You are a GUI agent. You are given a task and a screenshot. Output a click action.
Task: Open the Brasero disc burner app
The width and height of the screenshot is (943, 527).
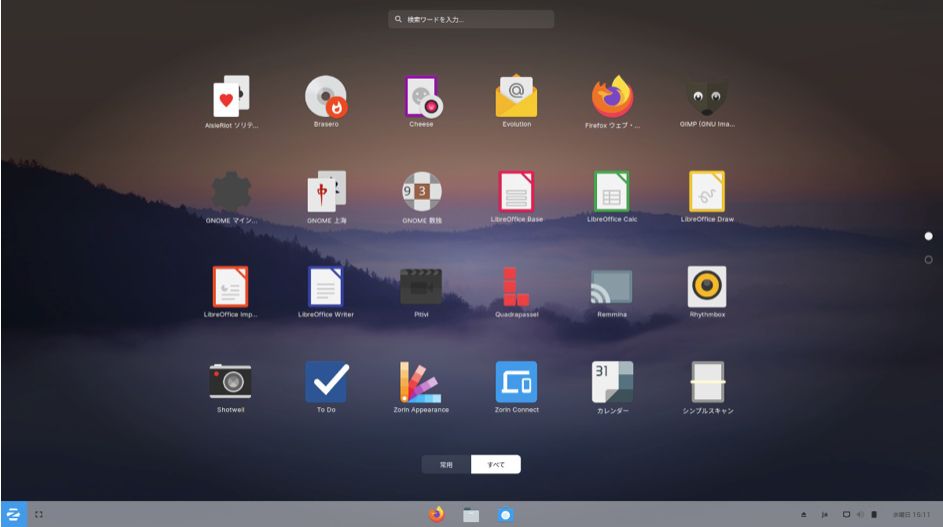point(326,97)
